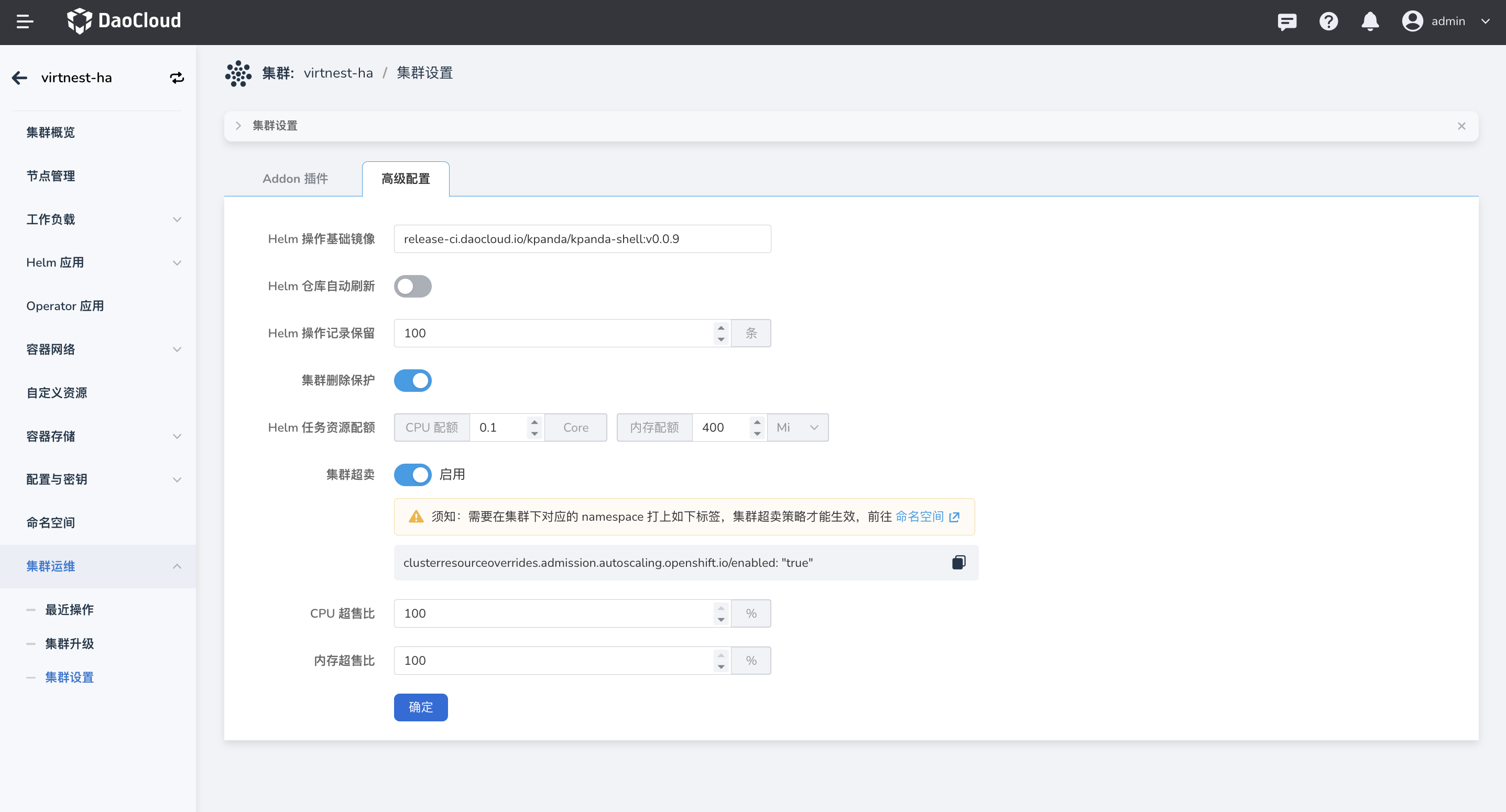Image resolution: width=1506 pixels, height=812 pixels.
Task: Click the chat messages icon
Action: tap(1287, 21)
